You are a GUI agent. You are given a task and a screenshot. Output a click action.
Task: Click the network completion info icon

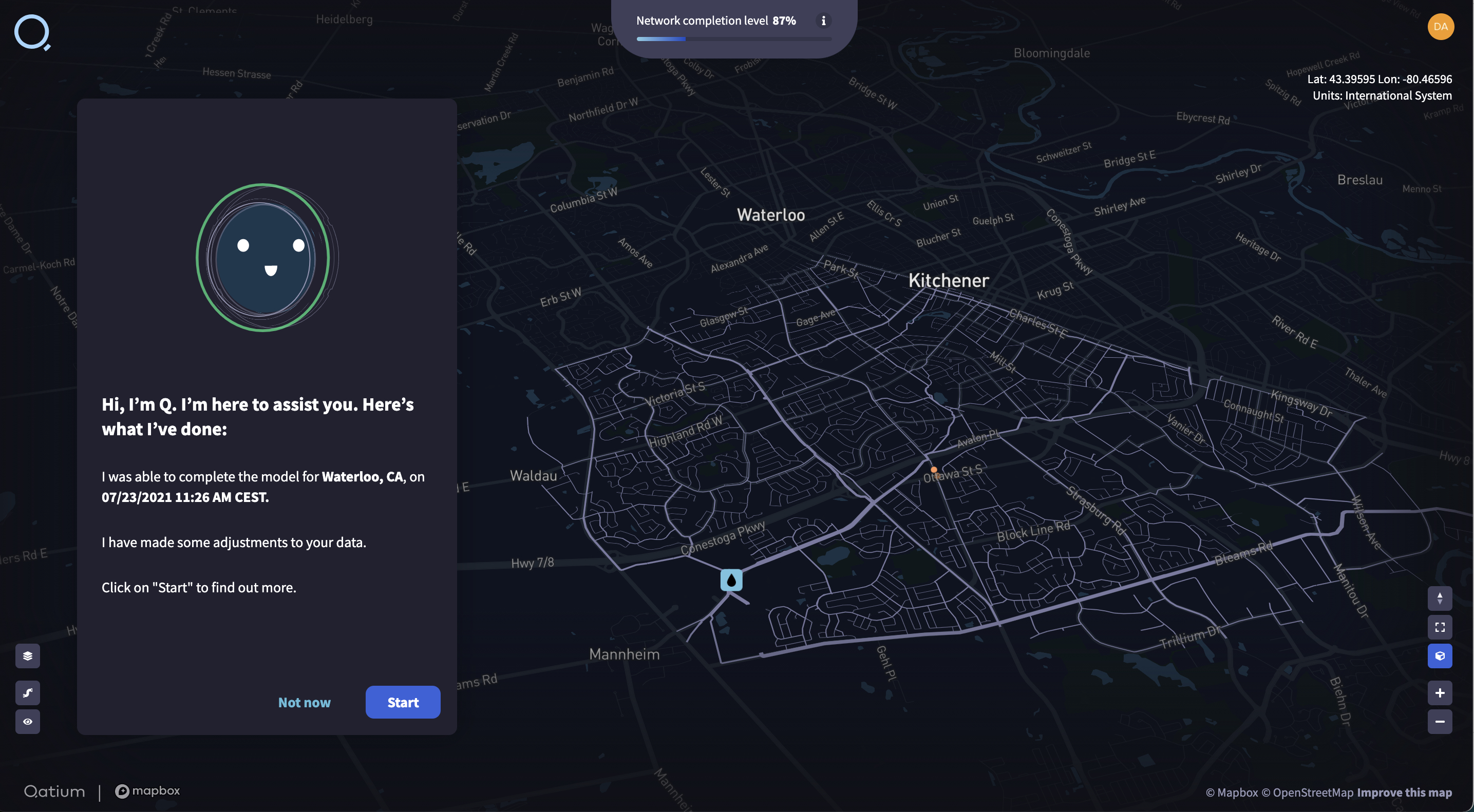(823, 21)
